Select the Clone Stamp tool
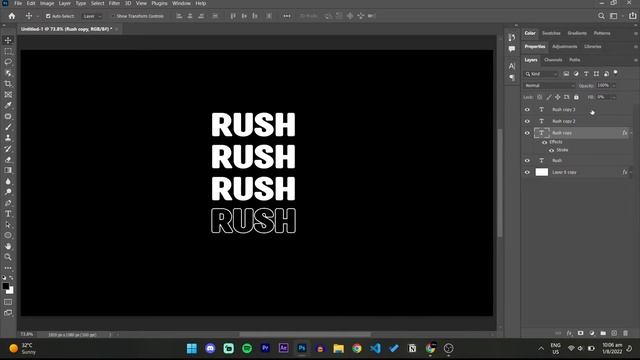 coord(8,138)
